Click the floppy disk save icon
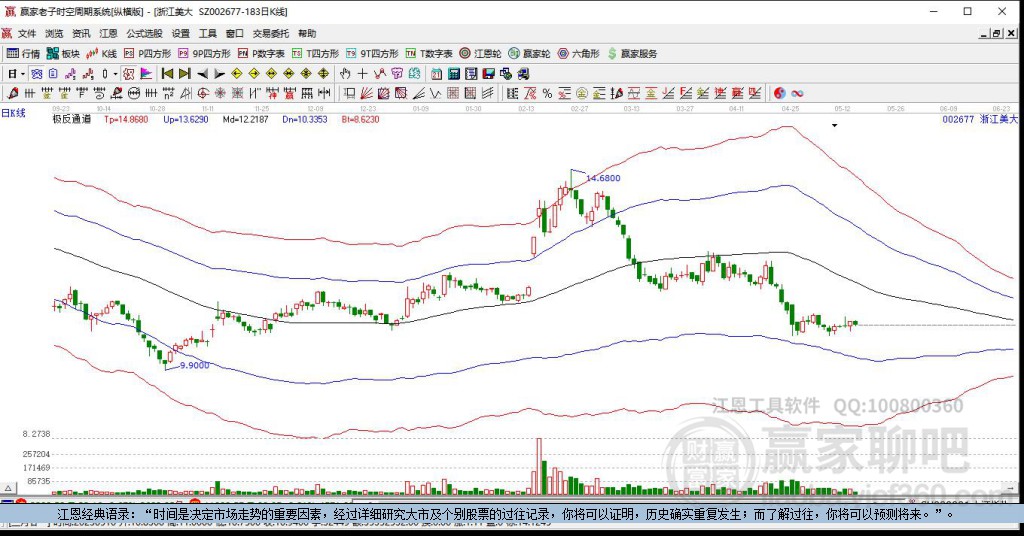 coord(488,74)
